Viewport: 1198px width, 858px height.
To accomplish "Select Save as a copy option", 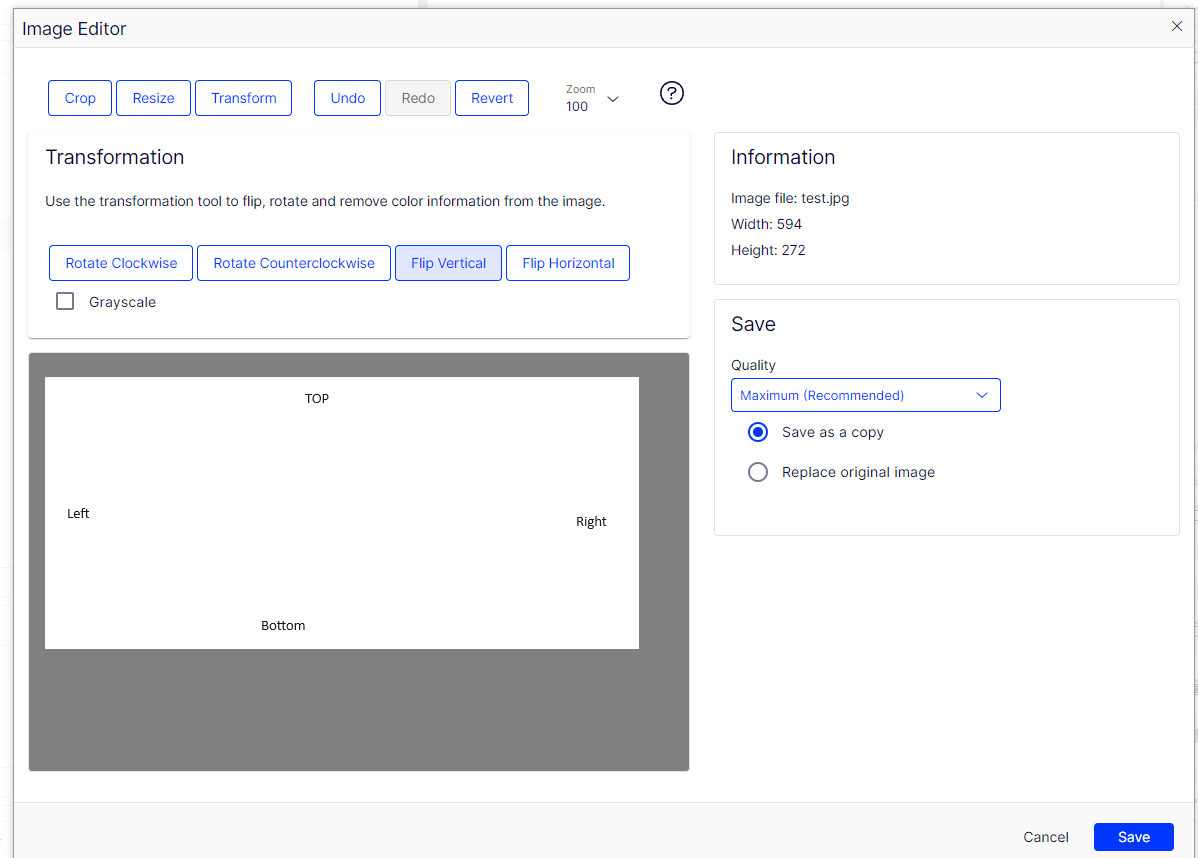I will 758,432.
